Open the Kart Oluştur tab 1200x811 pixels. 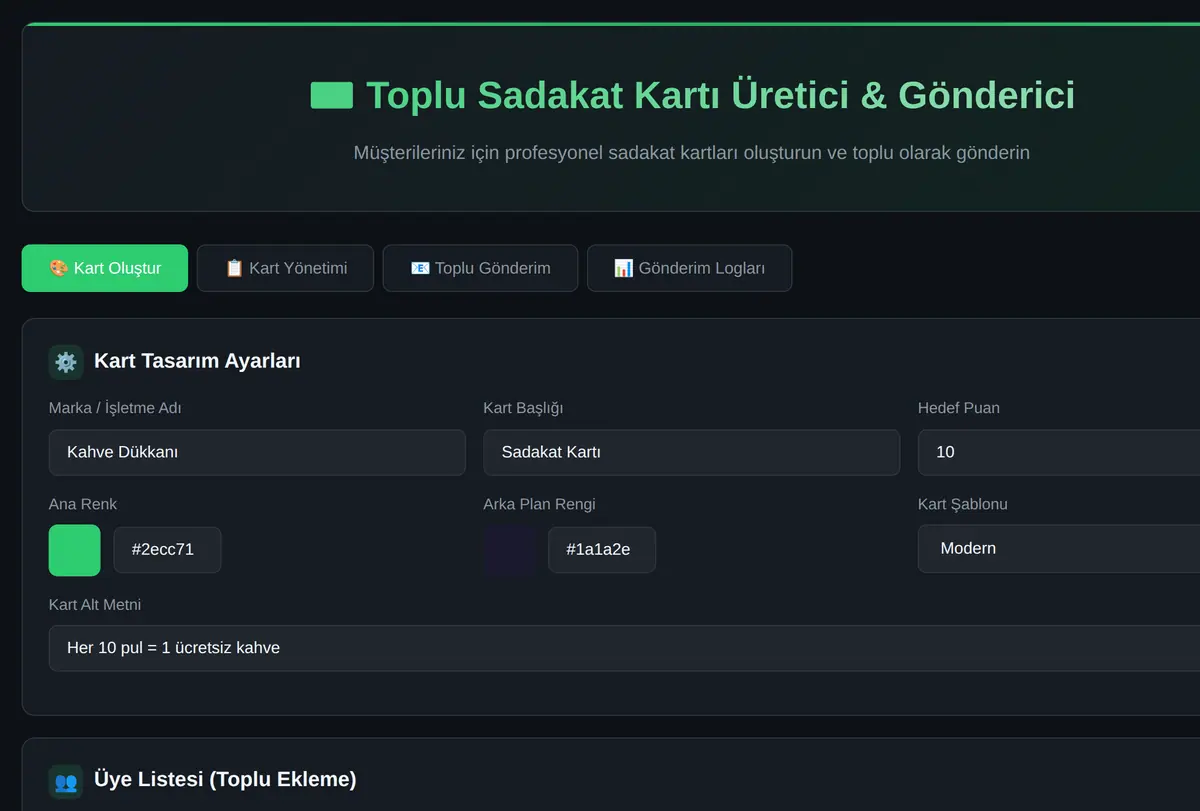pyautogui.click(x=105, y=268)
